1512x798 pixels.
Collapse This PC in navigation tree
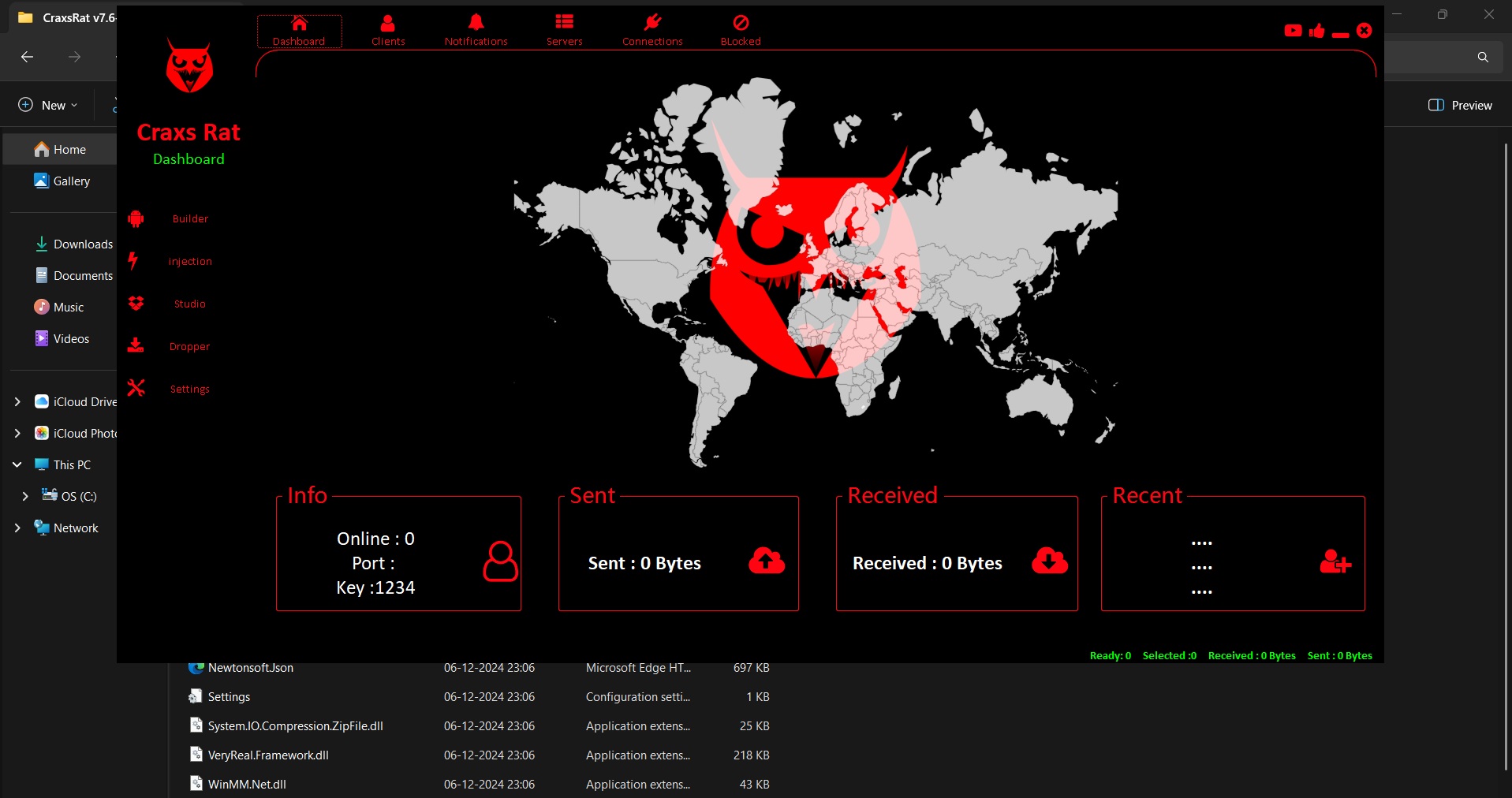[x=17, y=464]
